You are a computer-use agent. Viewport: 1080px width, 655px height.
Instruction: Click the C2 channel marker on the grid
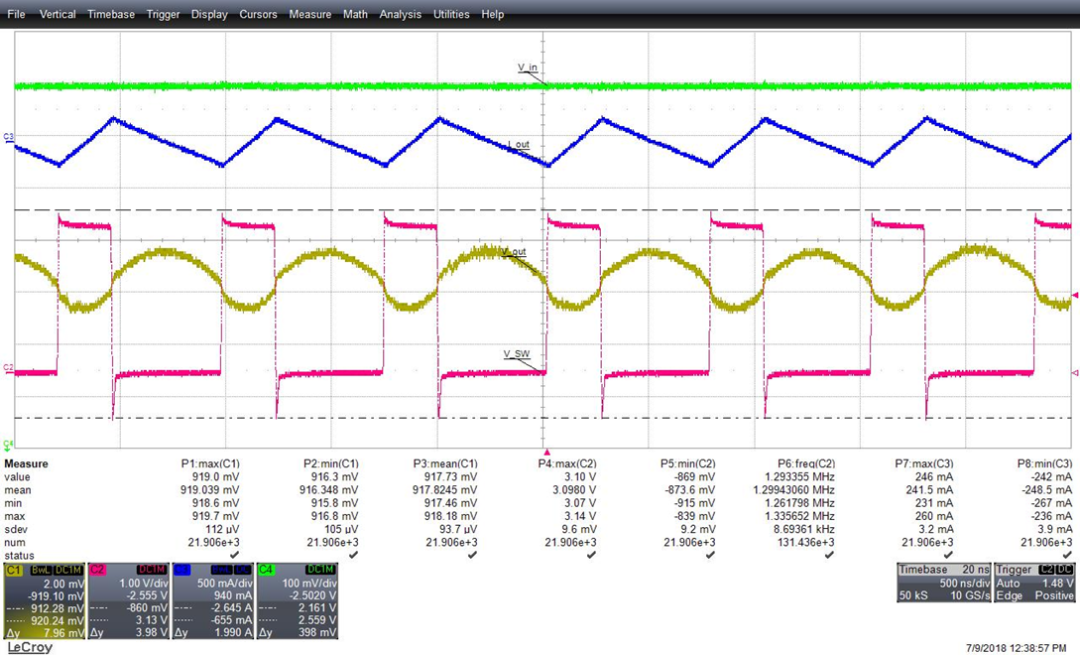click(x=8, y=368)
